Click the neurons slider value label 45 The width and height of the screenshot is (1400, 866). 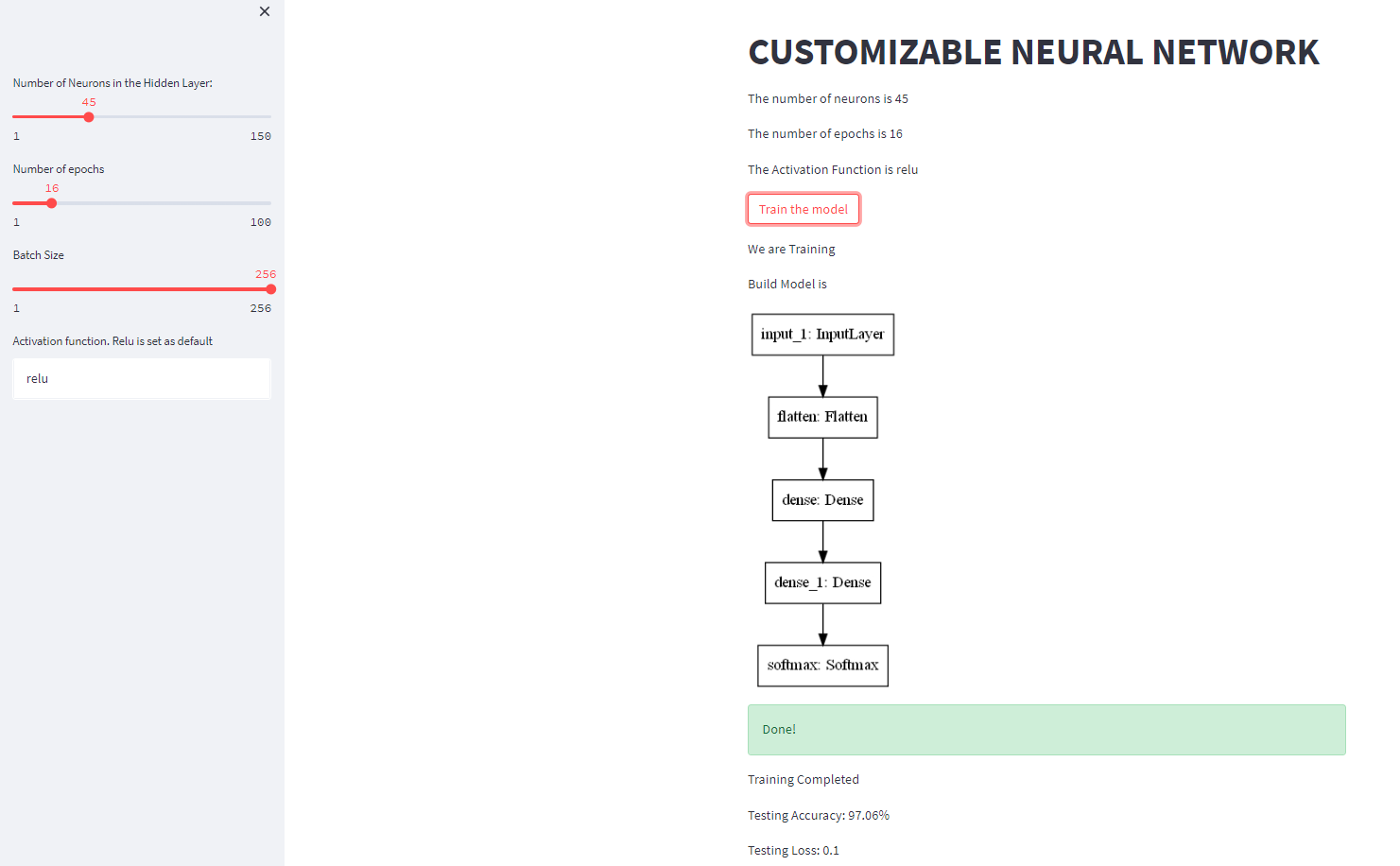click(x=89, y=101)
